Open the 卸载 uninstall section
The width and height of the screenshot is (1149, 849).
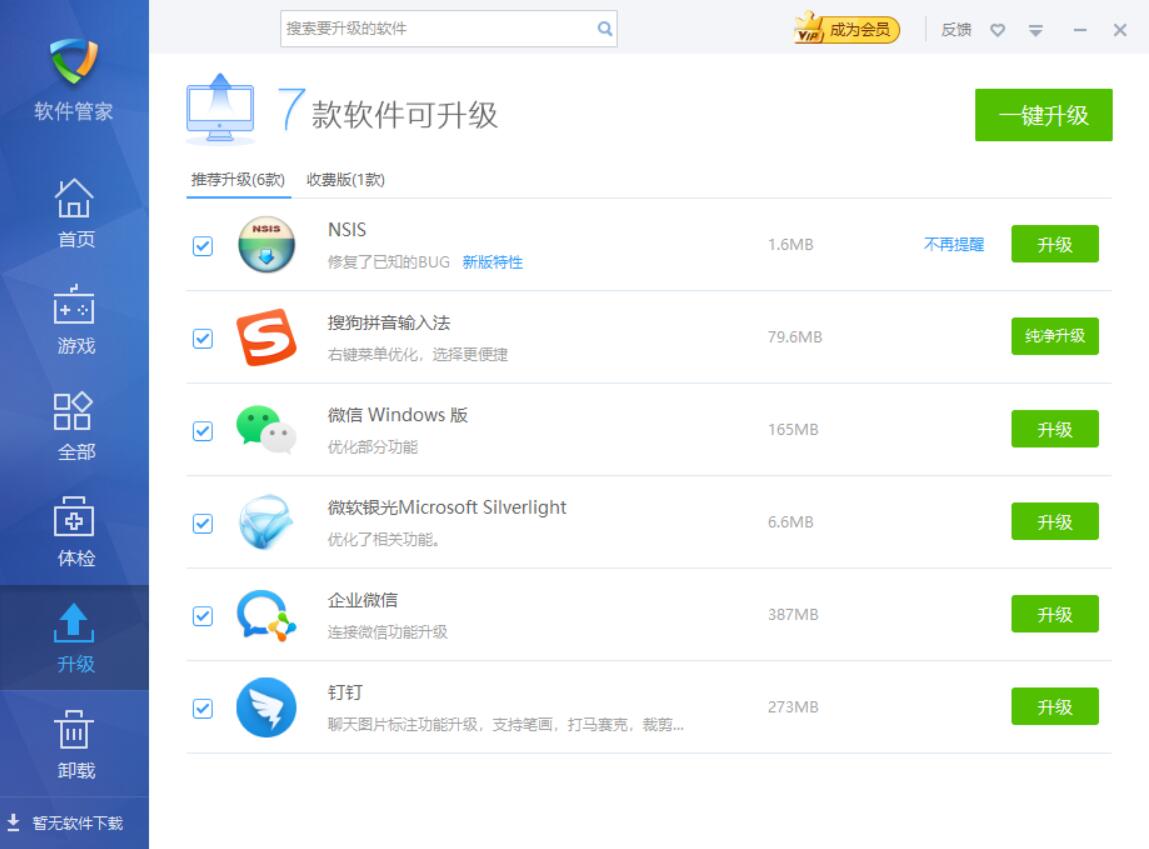pyautogui.click(x=74, y=744)
